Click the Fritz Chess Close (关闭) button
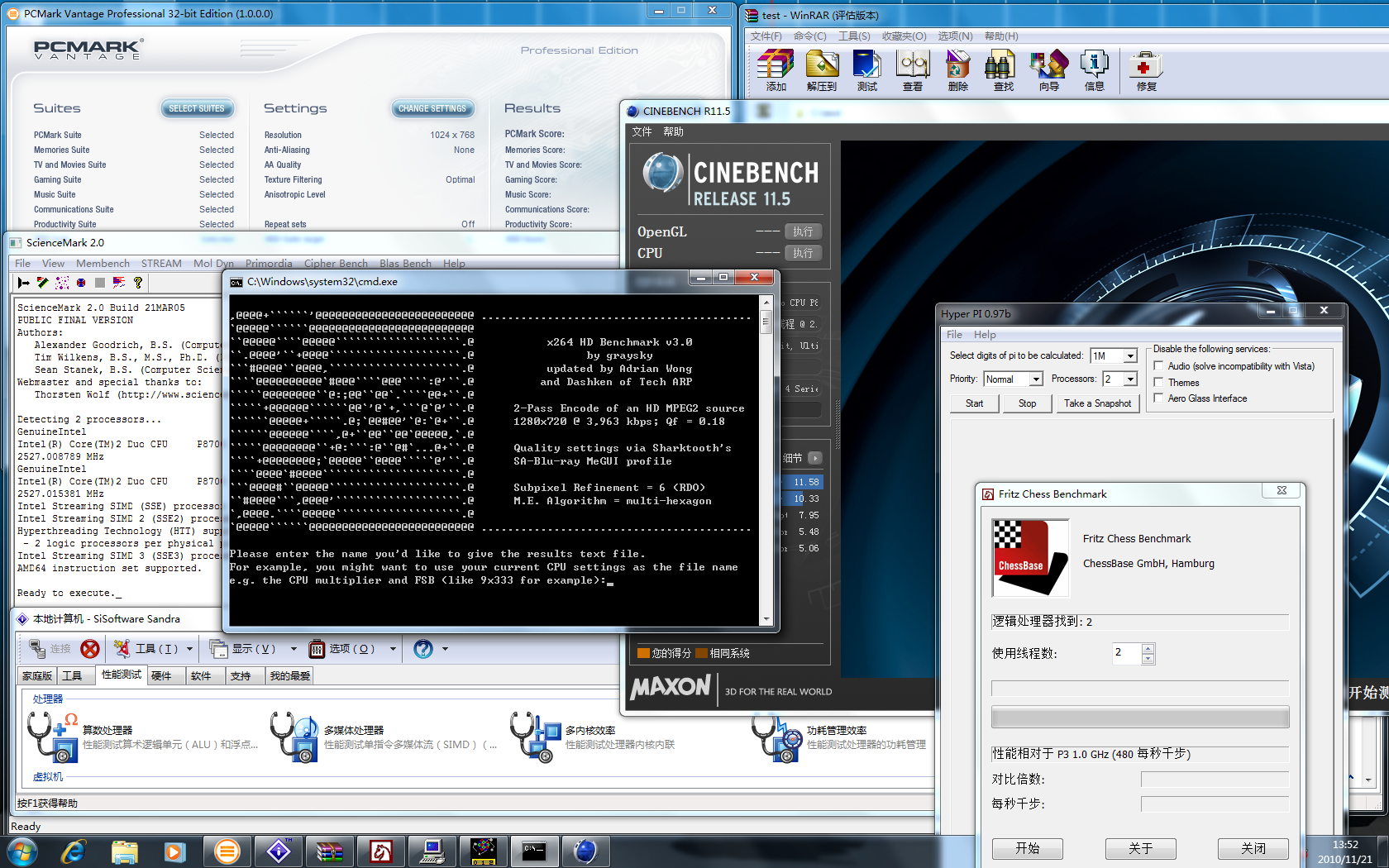This screenshot has height=868, width=1389. 1253,848
